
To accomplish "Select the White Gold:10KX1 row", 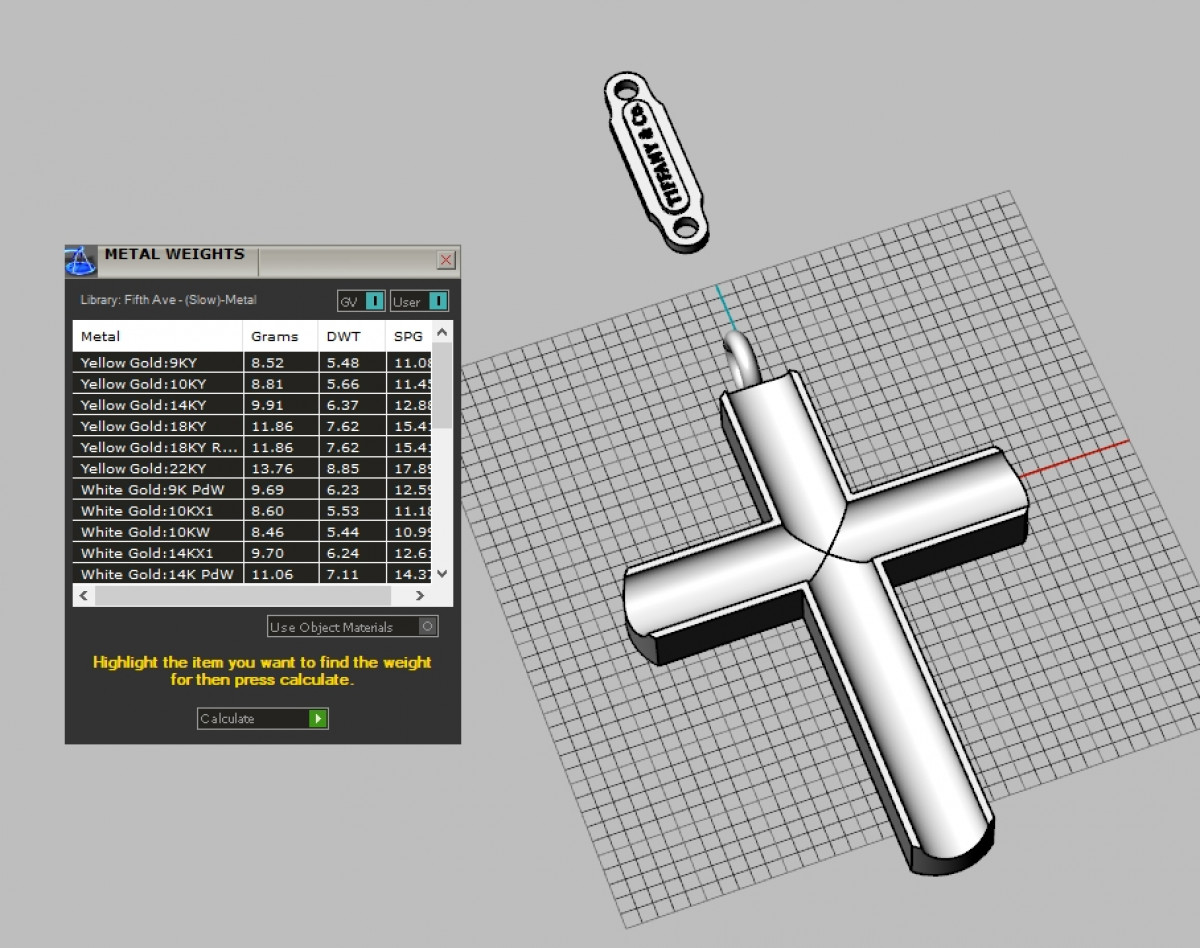I will click(254, 510).
